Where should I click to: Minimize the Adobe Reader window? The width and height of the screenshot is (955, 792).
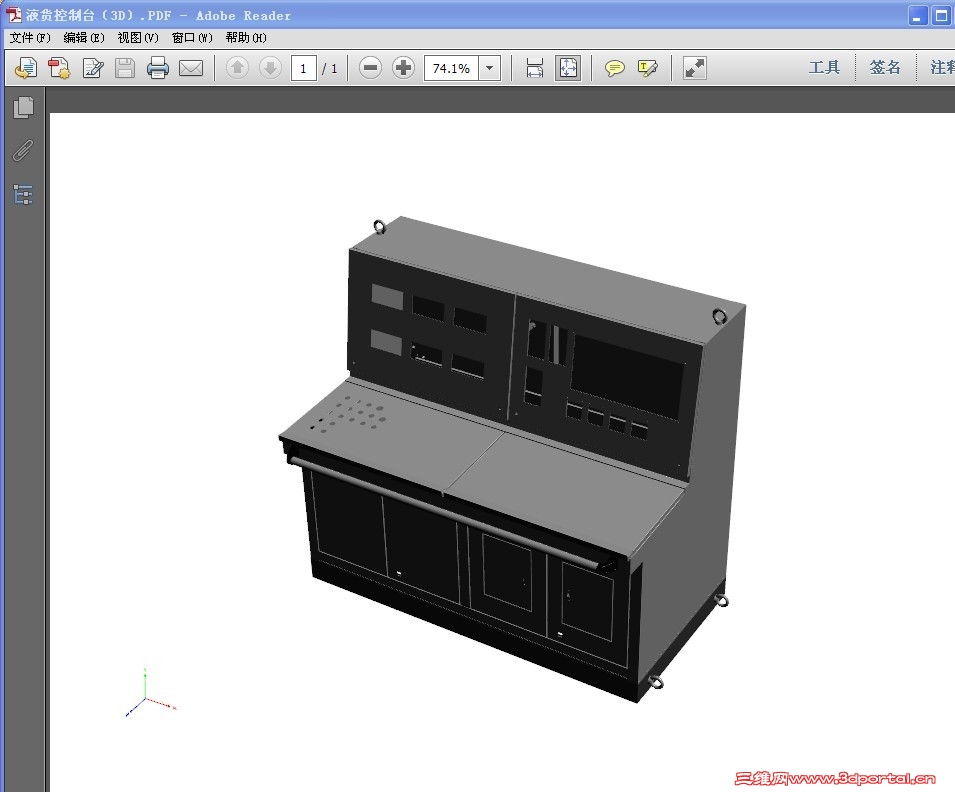pos(918,15)
